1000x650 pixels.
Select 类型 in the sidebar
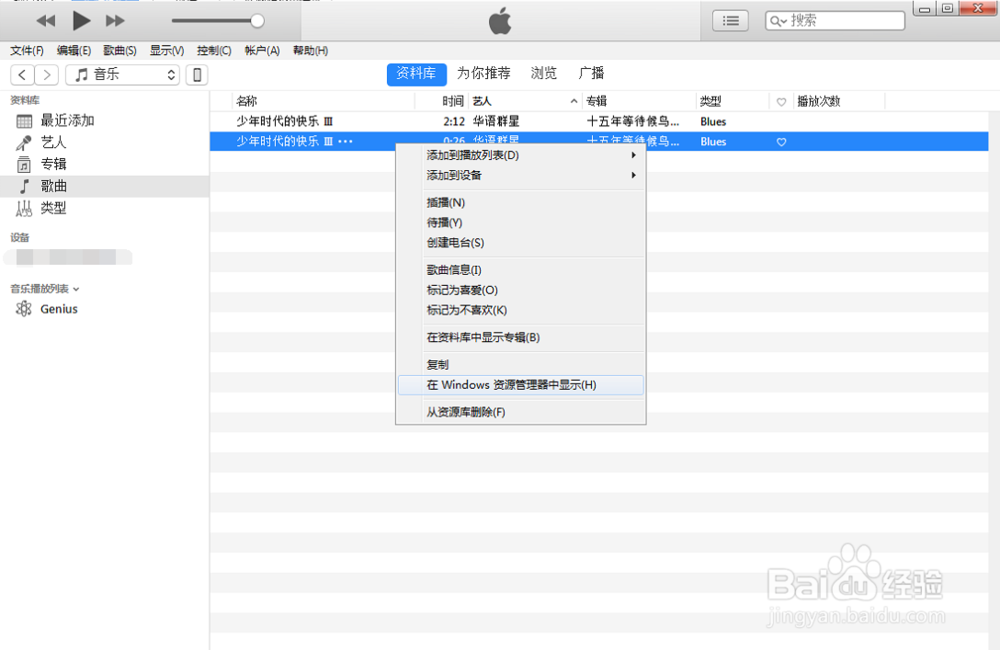click(x=105, y=207)
